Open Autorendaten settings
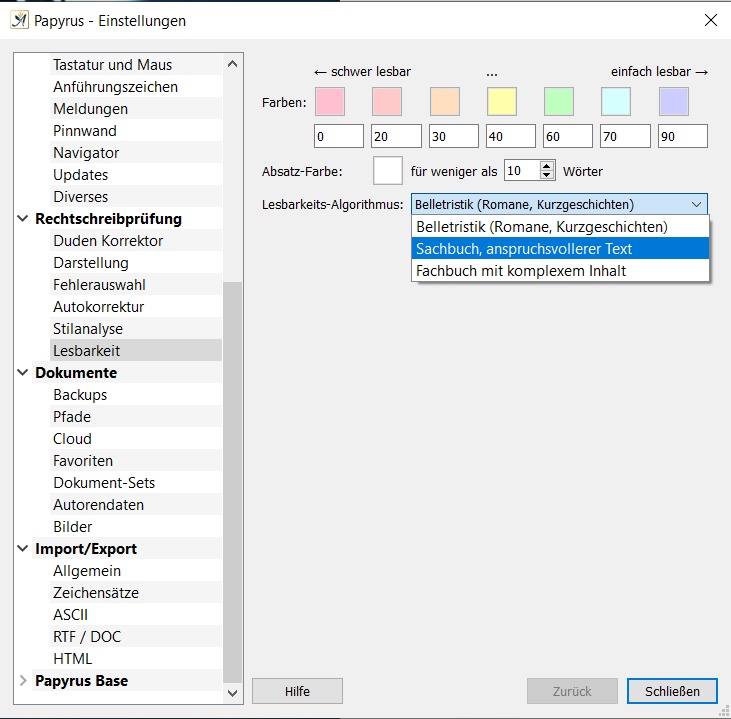Image resolution: width=731 pixels, height=719 pixels. point(136,505)
